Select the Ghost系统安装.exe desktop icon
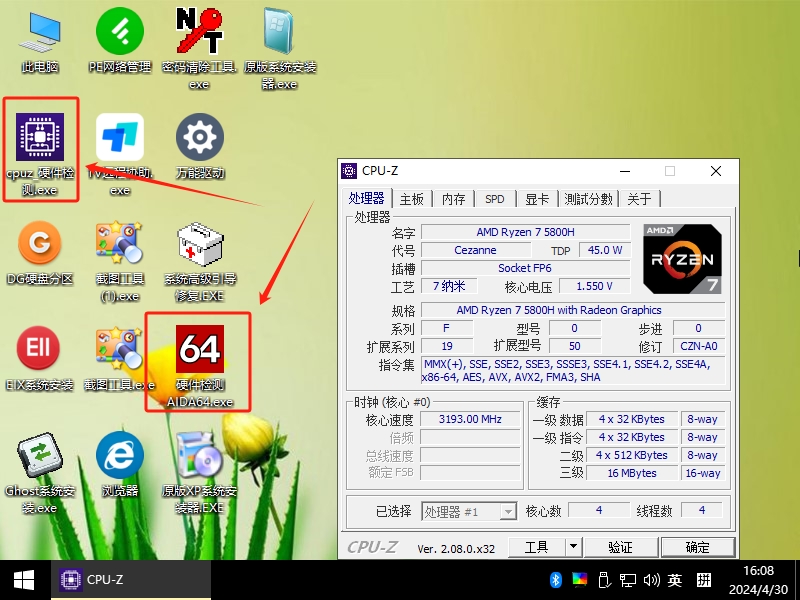Screen dimensions: 800x600 click(x=40, y=473)
